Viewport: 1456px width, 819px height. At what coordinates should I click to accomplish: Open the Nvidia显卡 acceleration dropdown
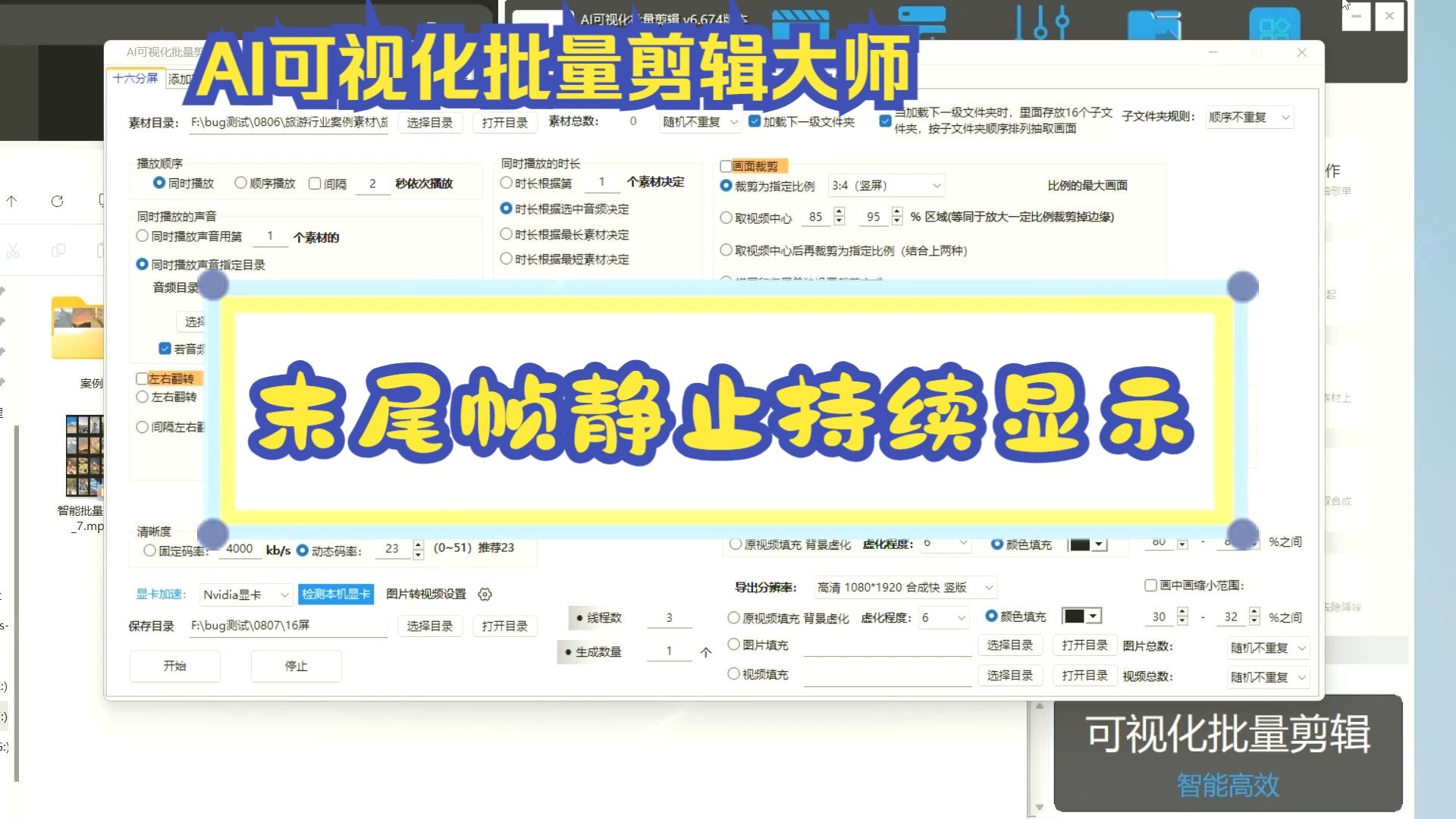[246, 595]
